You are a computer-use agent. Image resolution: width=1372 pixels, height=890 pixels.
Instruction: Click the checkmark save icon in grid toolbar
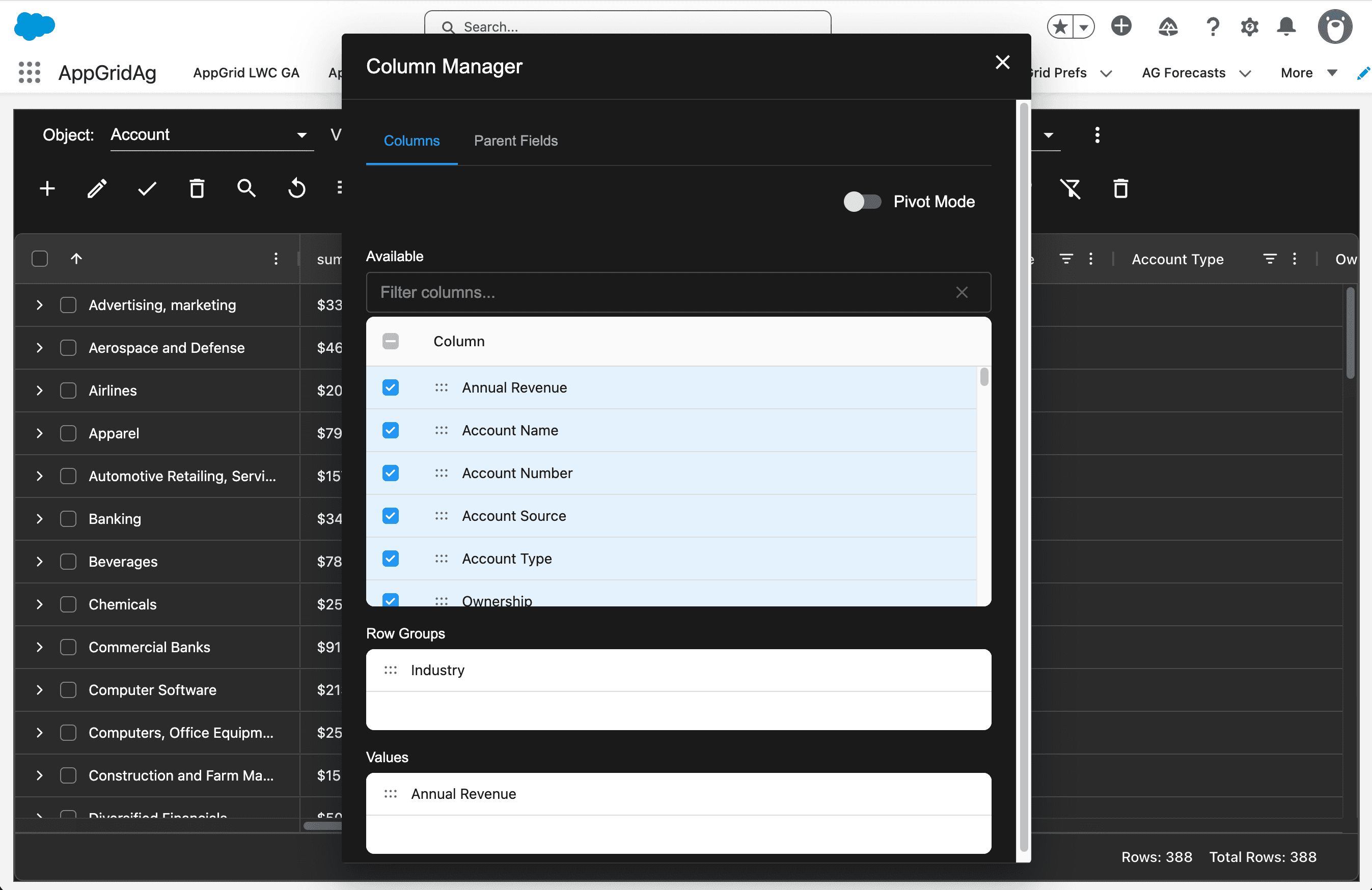coord(147,188)
